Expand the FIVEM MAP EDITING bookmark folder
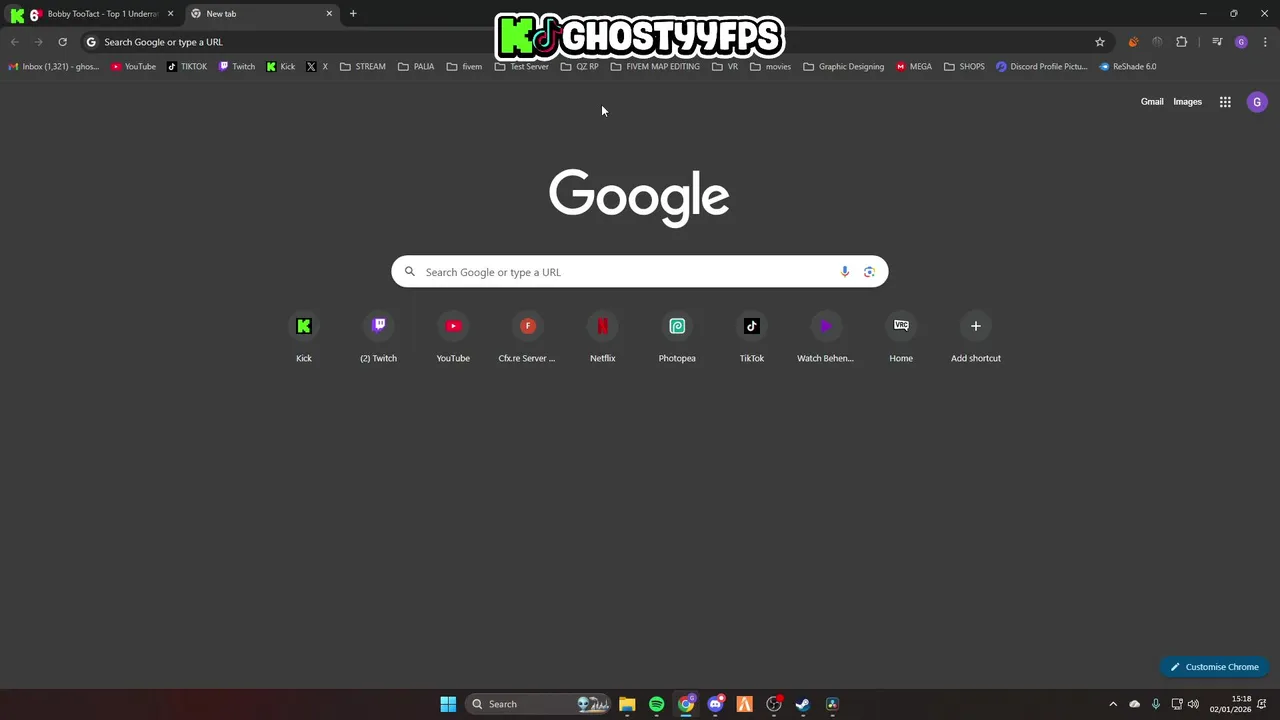Viewport: 1280px width, 720px height. 655,67
